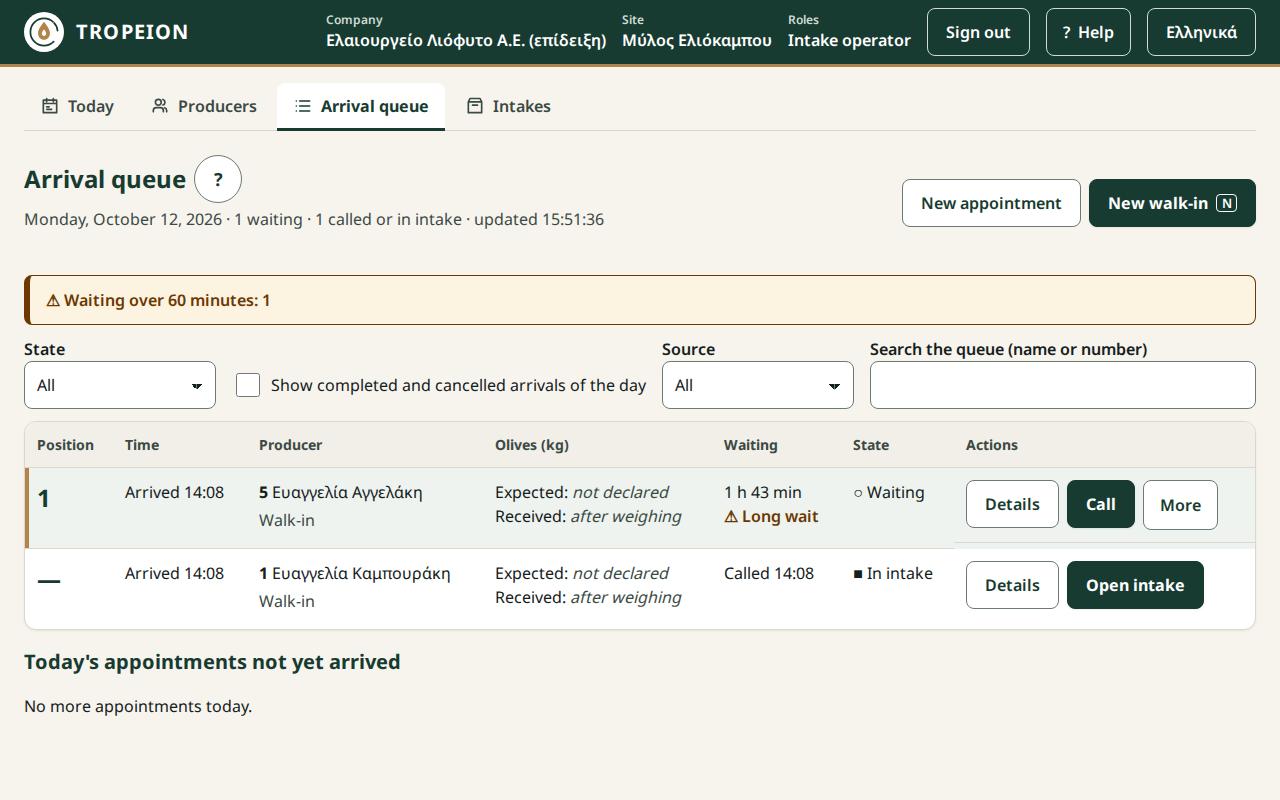The width and height of the screenshot is (1280, 800).
Task: Click the site name Μύλος Ελιόκαμπου
Action: pos(697,40)
